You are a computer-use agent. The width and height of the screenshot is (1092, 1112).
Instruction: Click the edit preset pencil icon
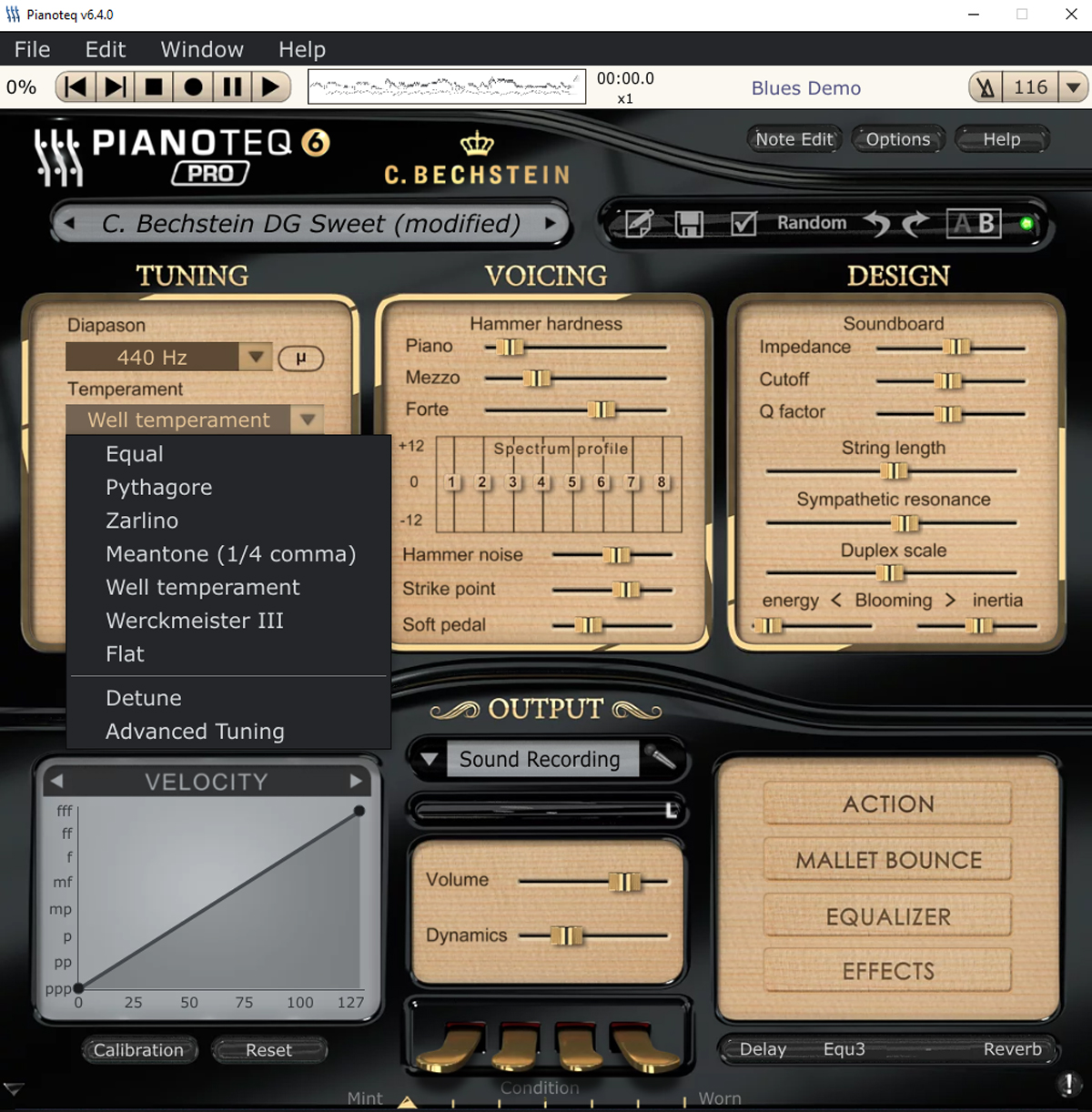pos(639,223)
